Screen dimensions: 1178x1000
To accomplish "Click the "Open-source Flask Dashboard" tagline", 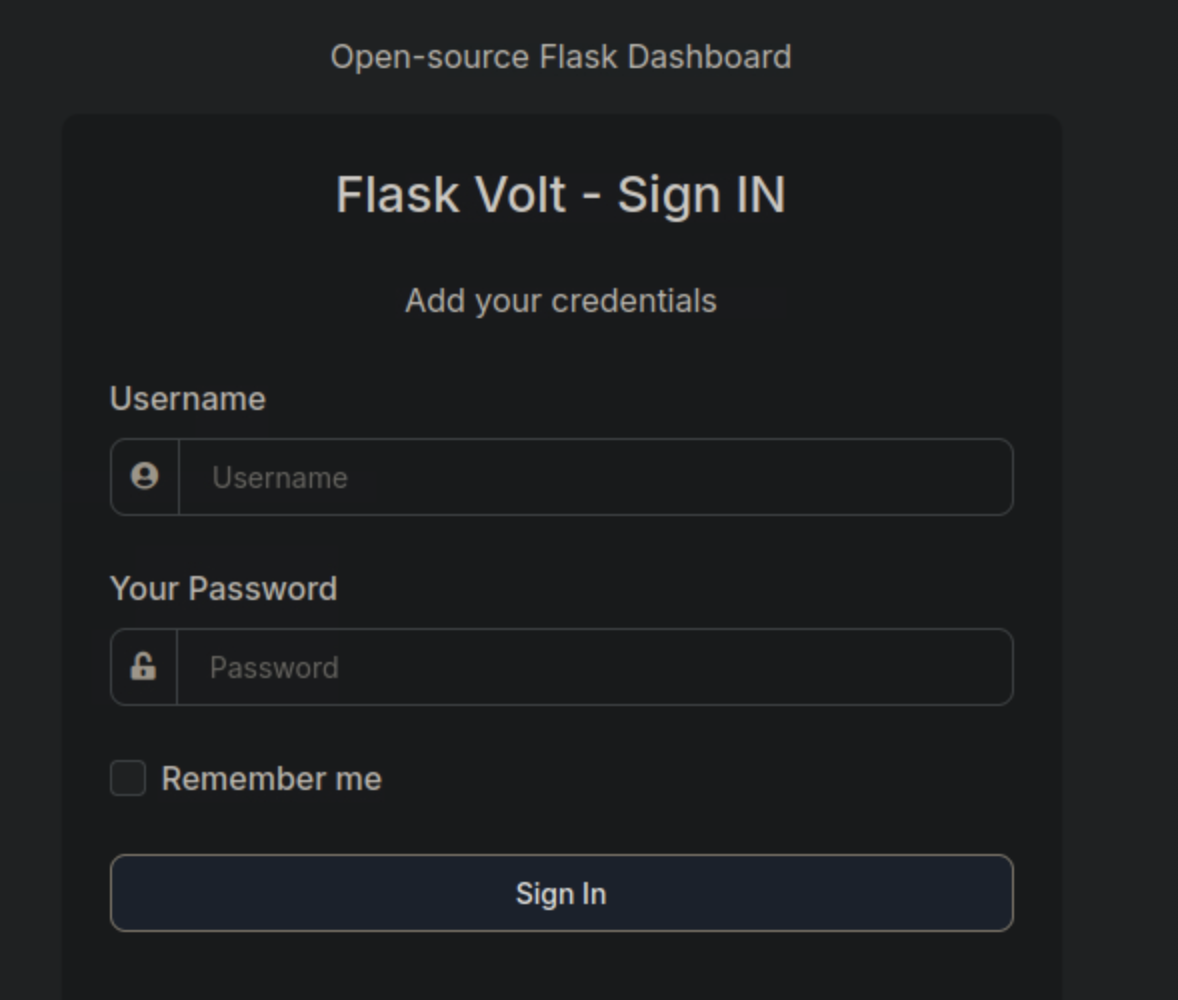I will pyautogui.click(x=560, y=57).
